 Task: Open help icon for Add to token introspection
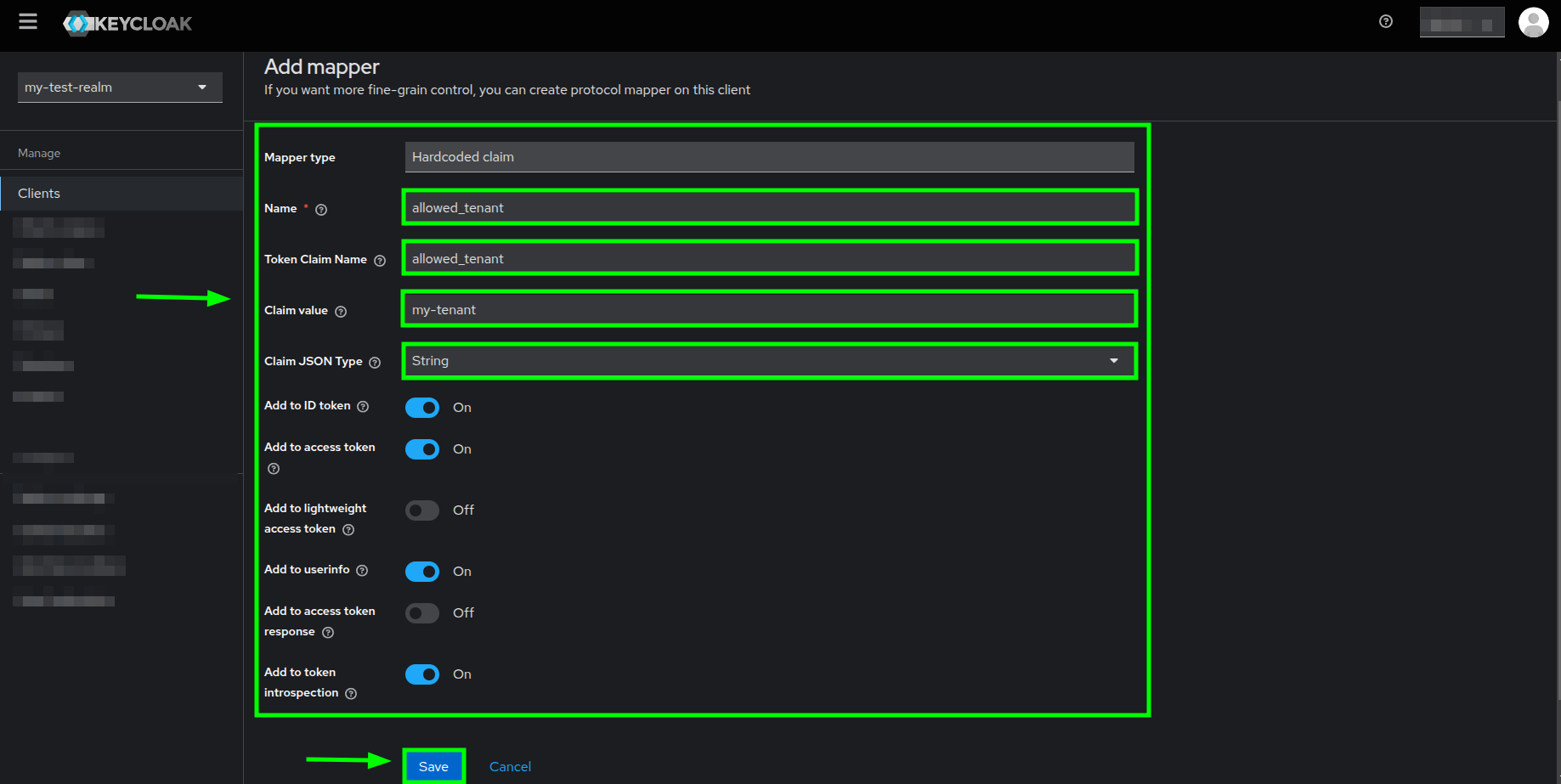coord(351,693)
